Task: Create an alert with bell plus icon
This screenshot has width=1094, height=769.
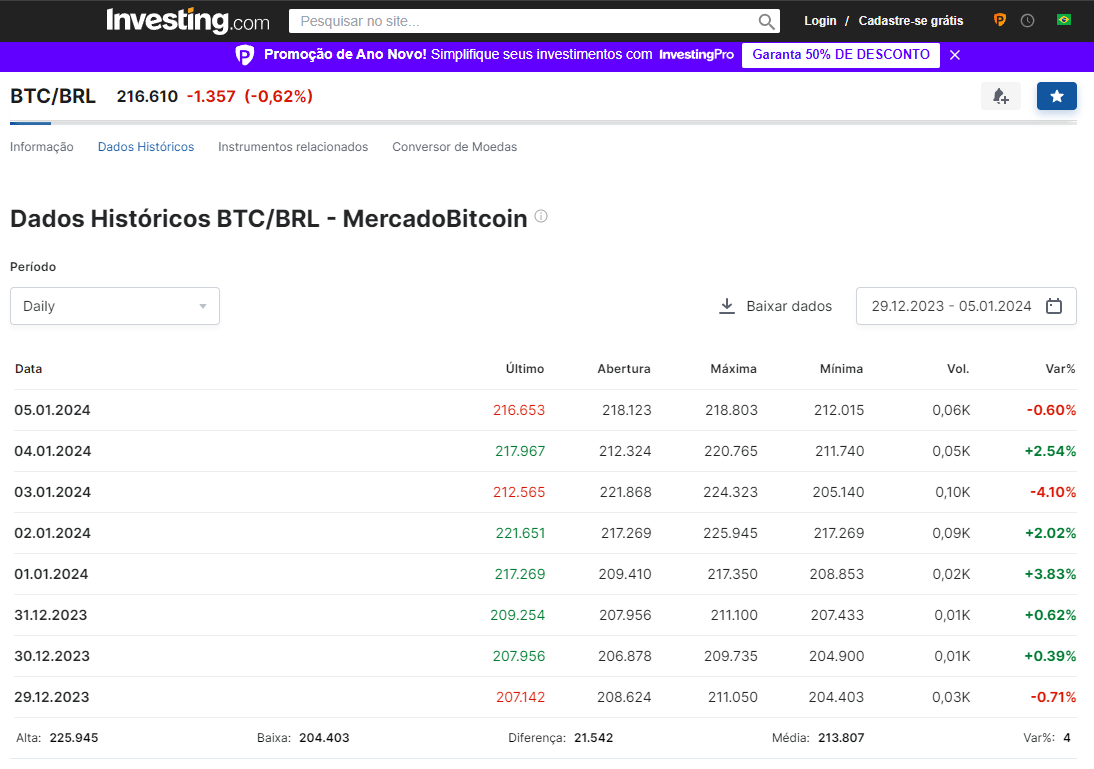Action: (1001, 96)
